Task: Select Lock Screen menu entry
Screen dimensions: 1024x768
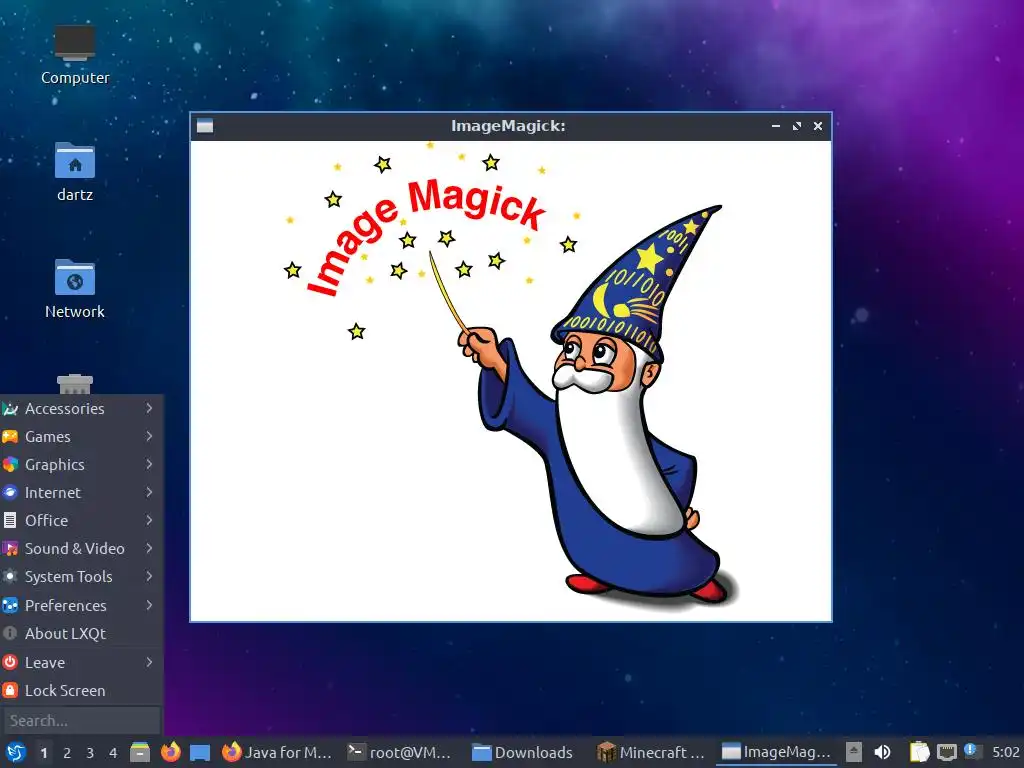Action: (81, 691)
